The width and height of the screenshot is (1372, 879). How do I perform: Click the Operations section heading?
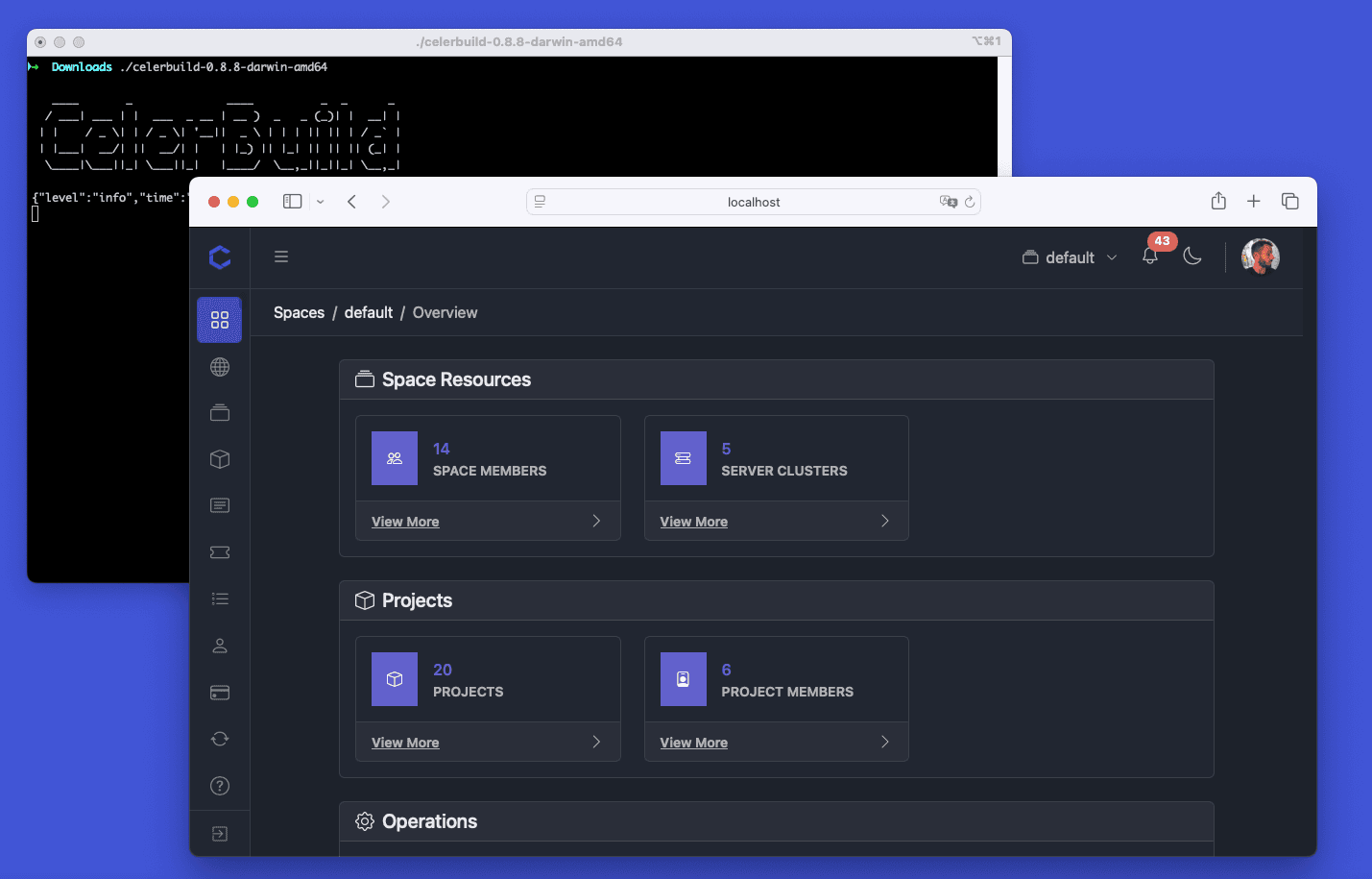coord(429,821)
